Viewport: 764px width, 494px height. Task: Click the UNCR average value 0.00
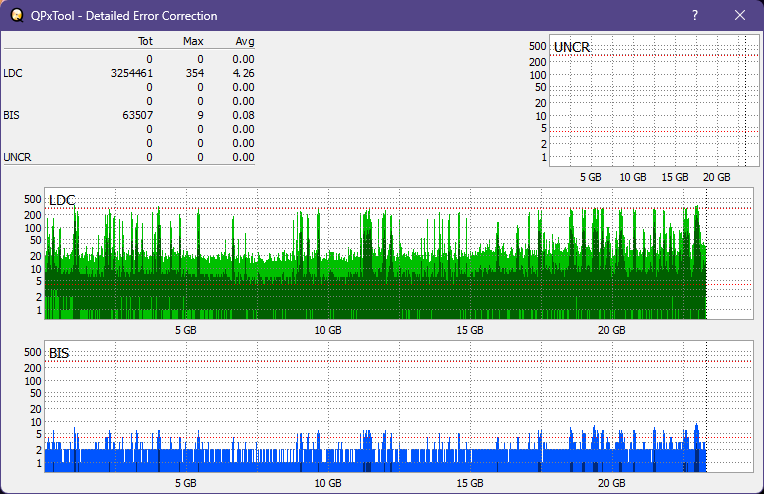[243, 157]
